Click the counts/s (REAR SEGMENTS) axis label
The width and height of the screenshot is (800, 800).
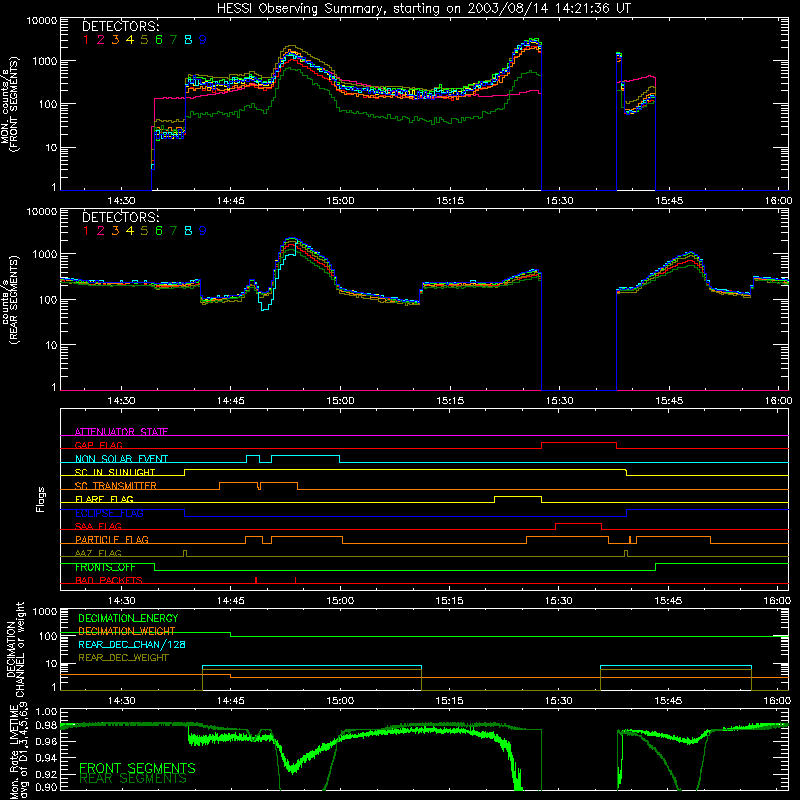(x=11, y=299)
